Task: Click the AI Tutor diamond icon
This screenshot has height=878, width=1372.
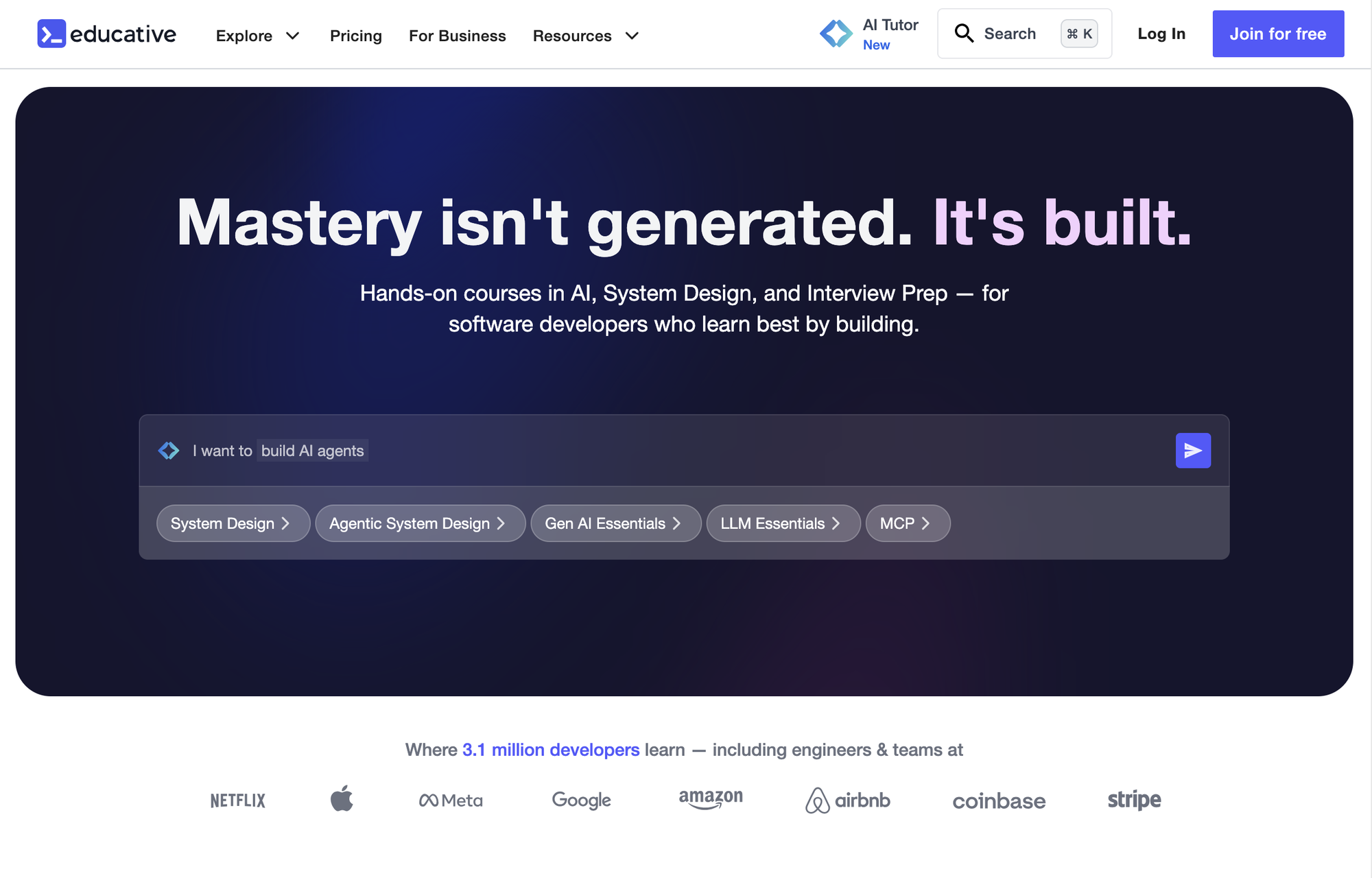Action: (x=836, y=34)
